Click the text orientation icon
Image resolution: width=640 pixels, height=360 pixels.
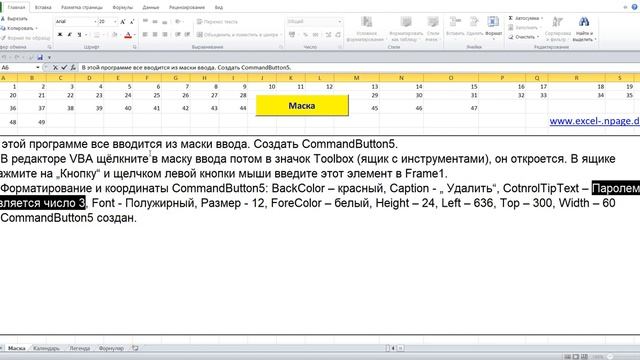[178, 22]
